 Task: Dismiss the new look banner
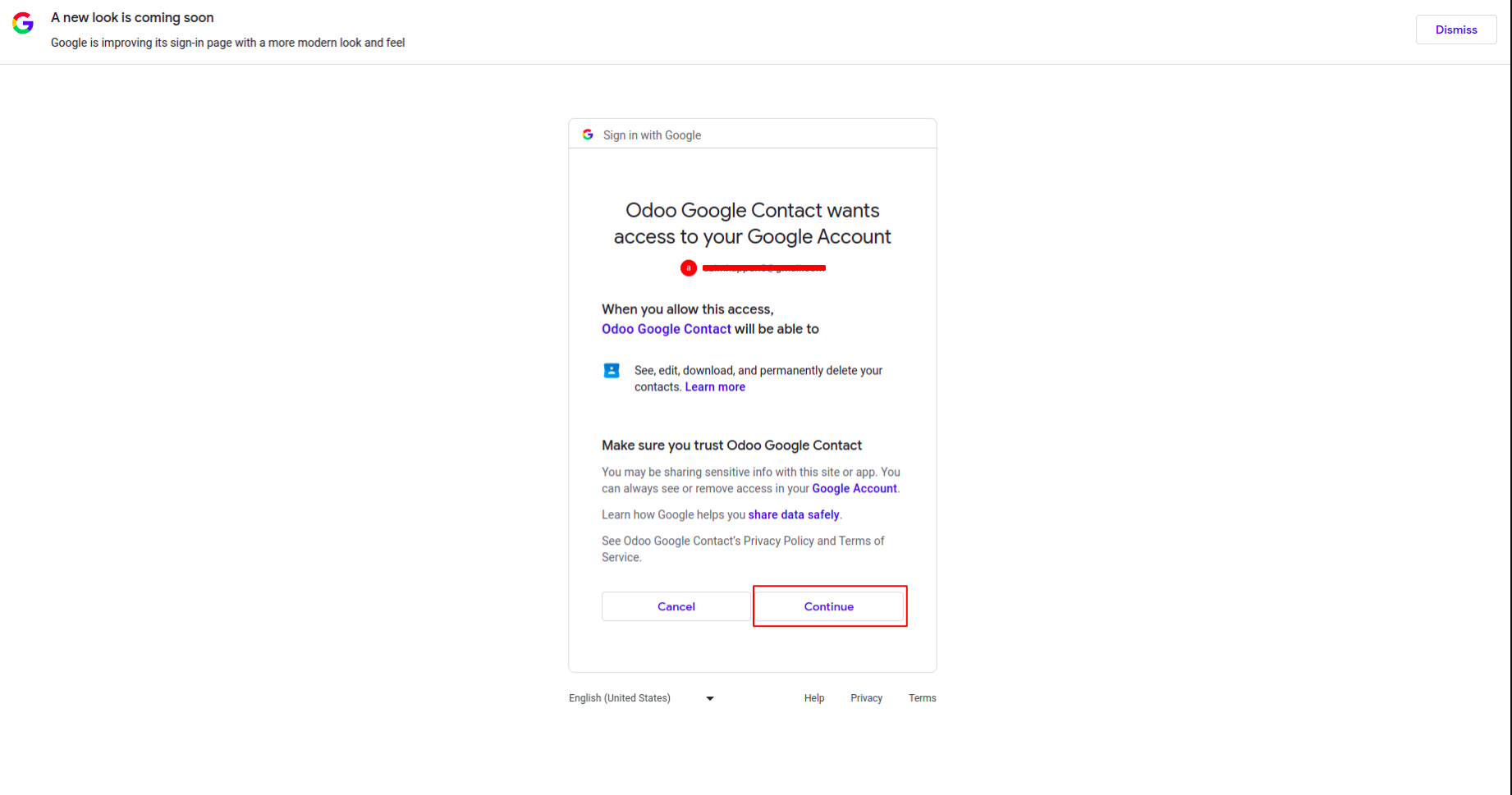[x=1455, y=30]
